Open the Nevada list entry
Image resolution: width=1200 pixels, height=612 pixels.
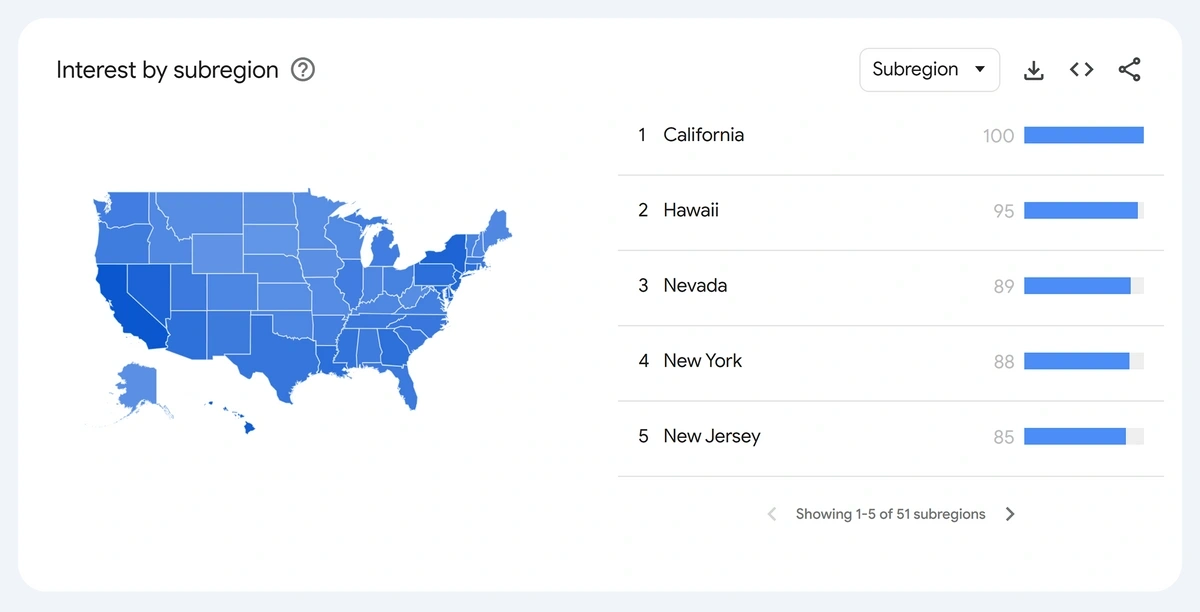pyautogui.click(x=695, y=286)
